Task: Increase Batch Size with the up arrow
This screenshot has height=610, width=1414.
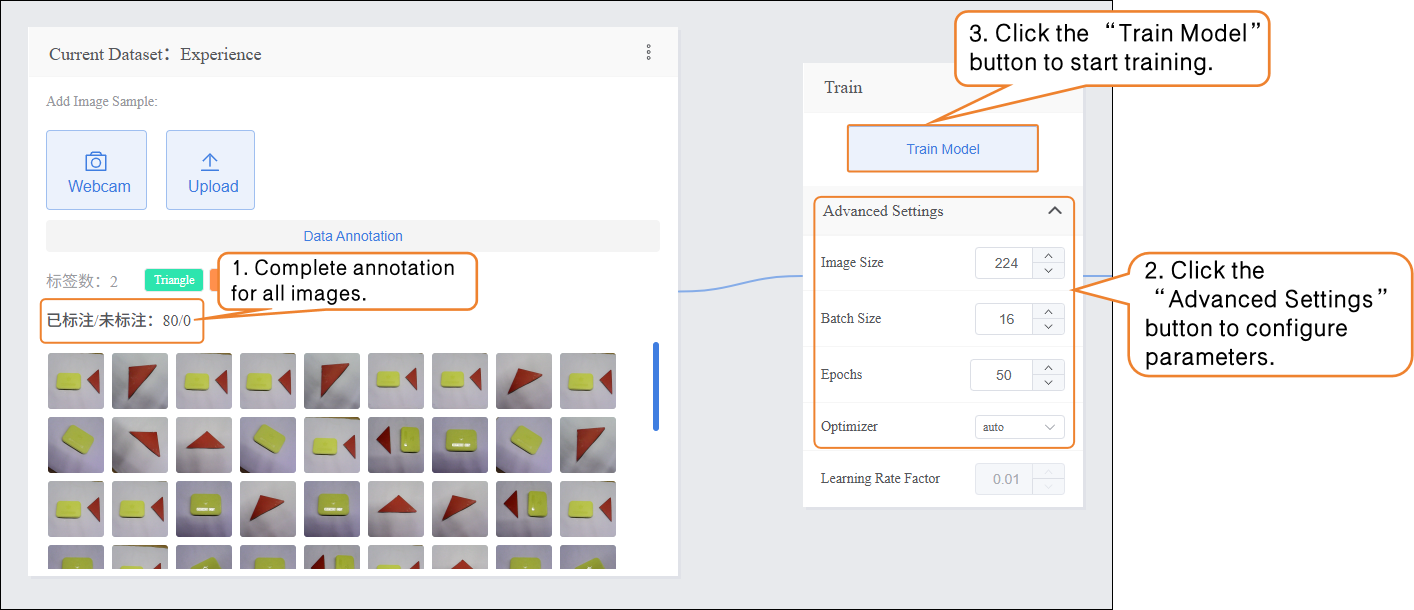Action: click(x=1048, y=312)
